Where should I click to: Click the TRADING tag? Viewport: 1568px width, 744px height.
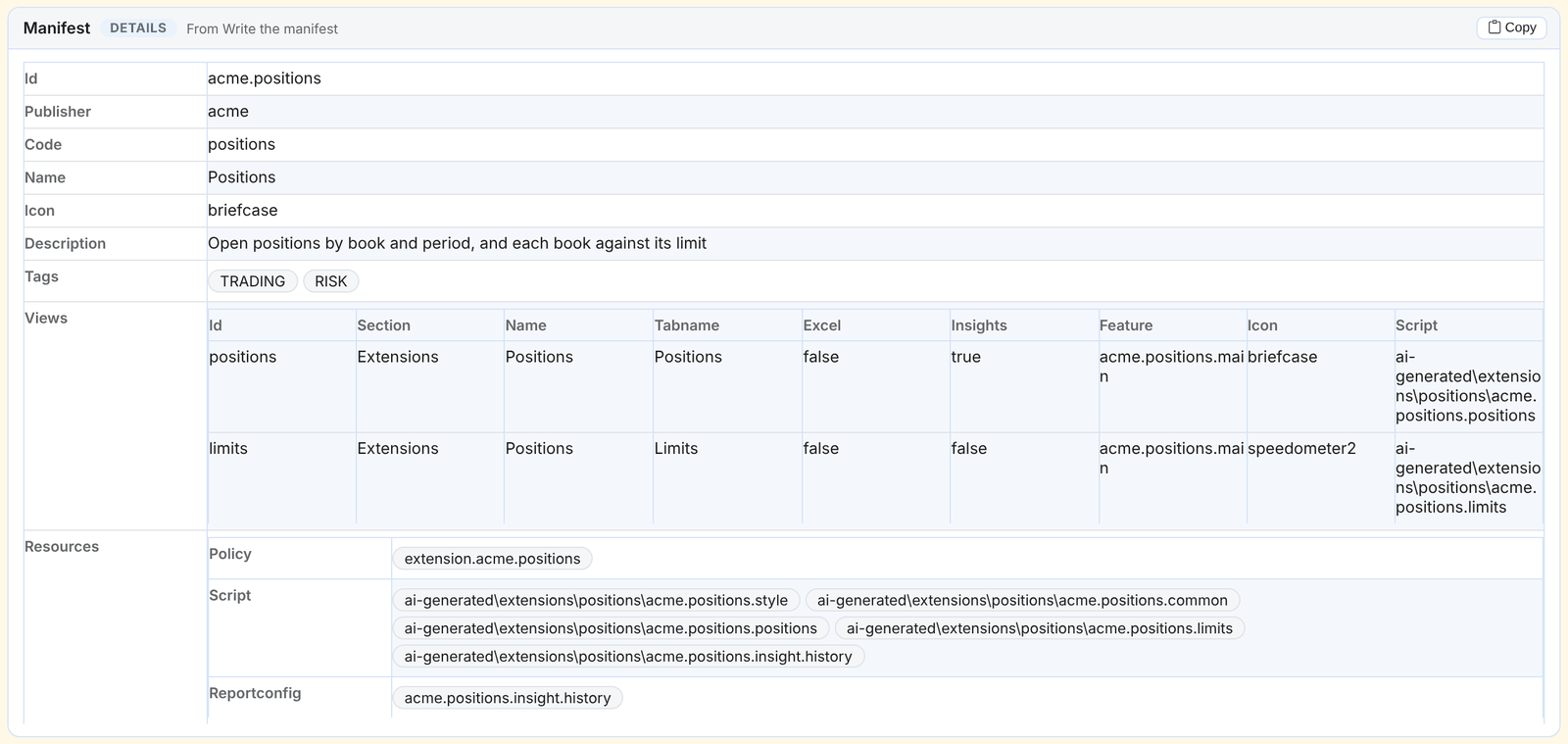coord(253,281)
